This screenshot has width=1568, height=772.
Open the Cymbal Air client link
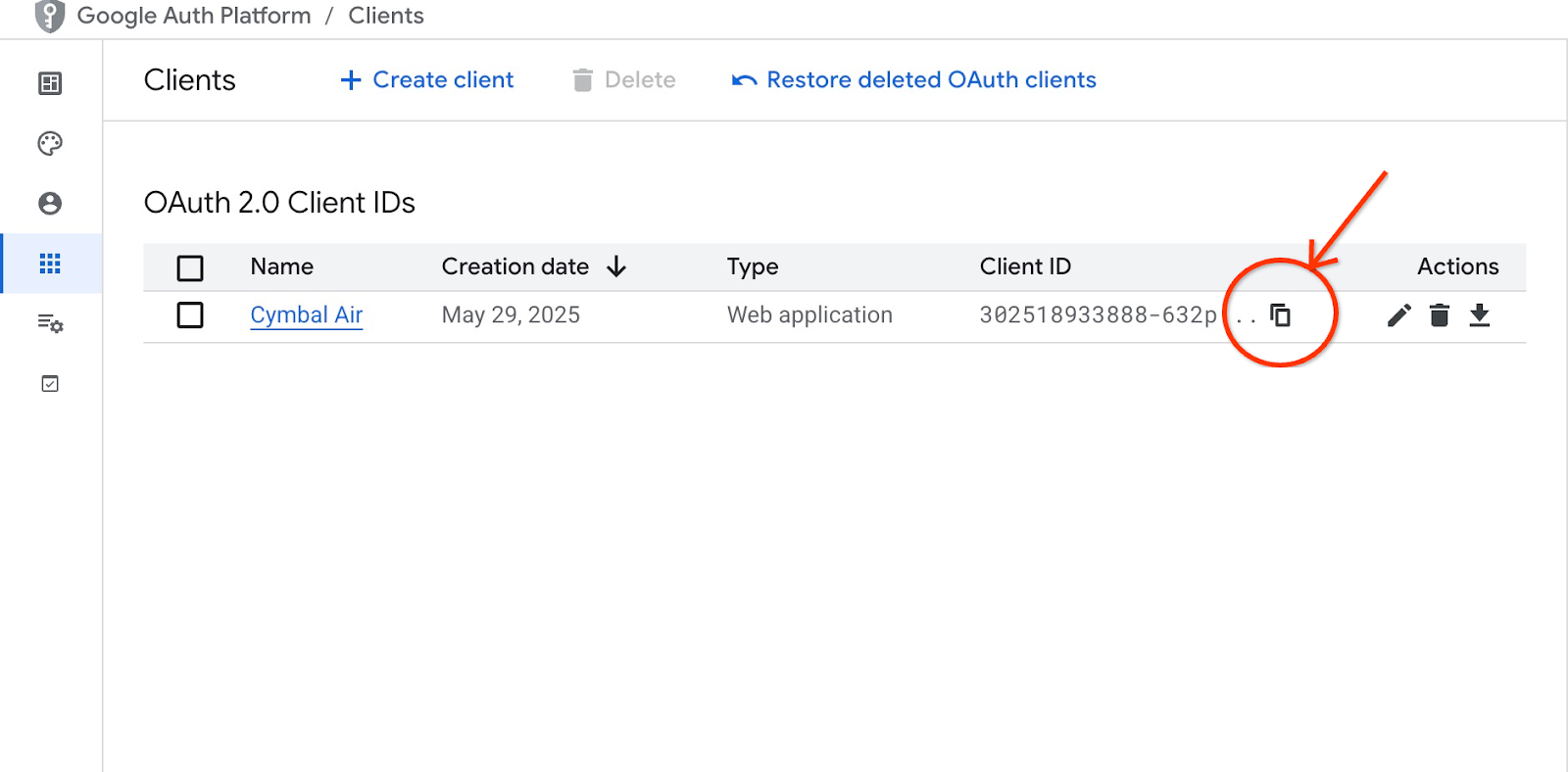(306, 314)
